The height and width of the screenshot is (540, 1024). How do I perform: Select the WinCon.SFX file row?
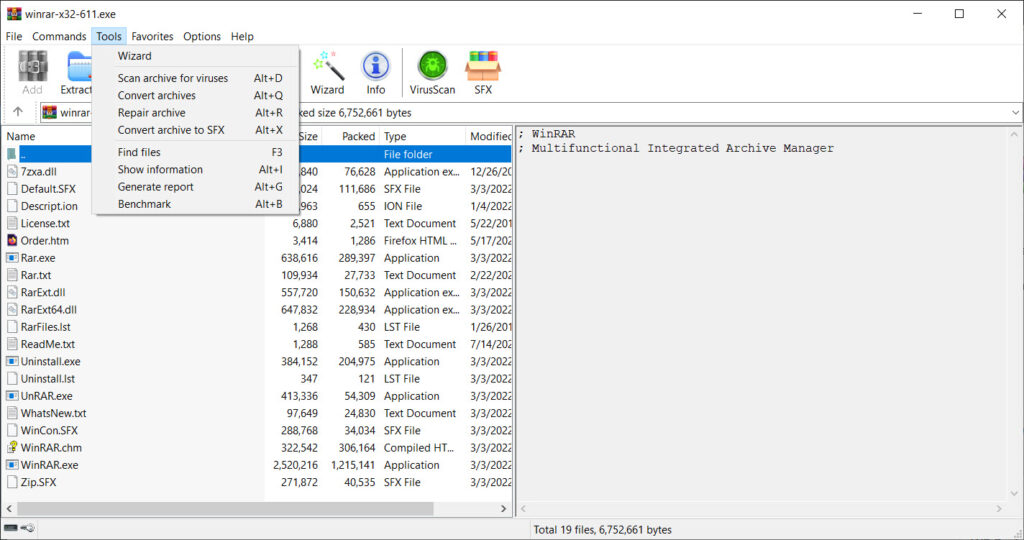coord(257,430)
